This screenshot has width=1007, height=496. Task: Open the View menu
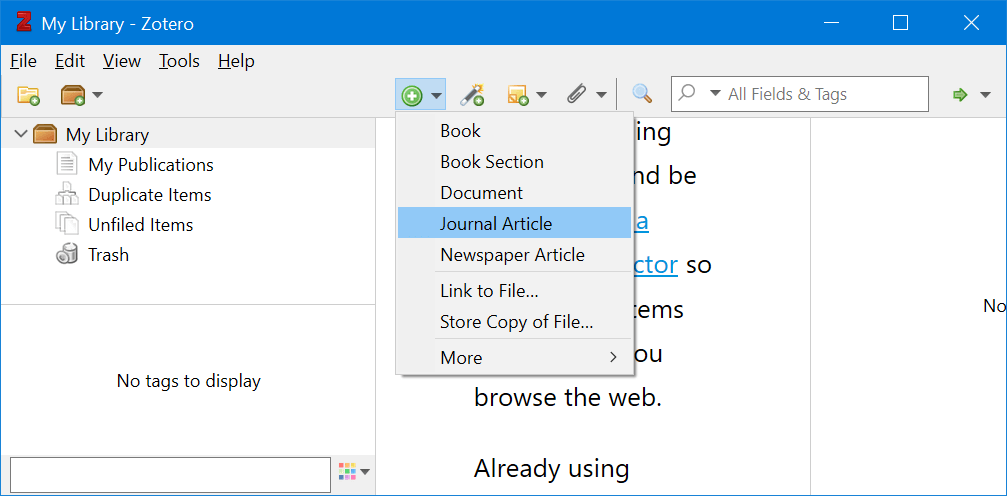click(x=122, y=61)
